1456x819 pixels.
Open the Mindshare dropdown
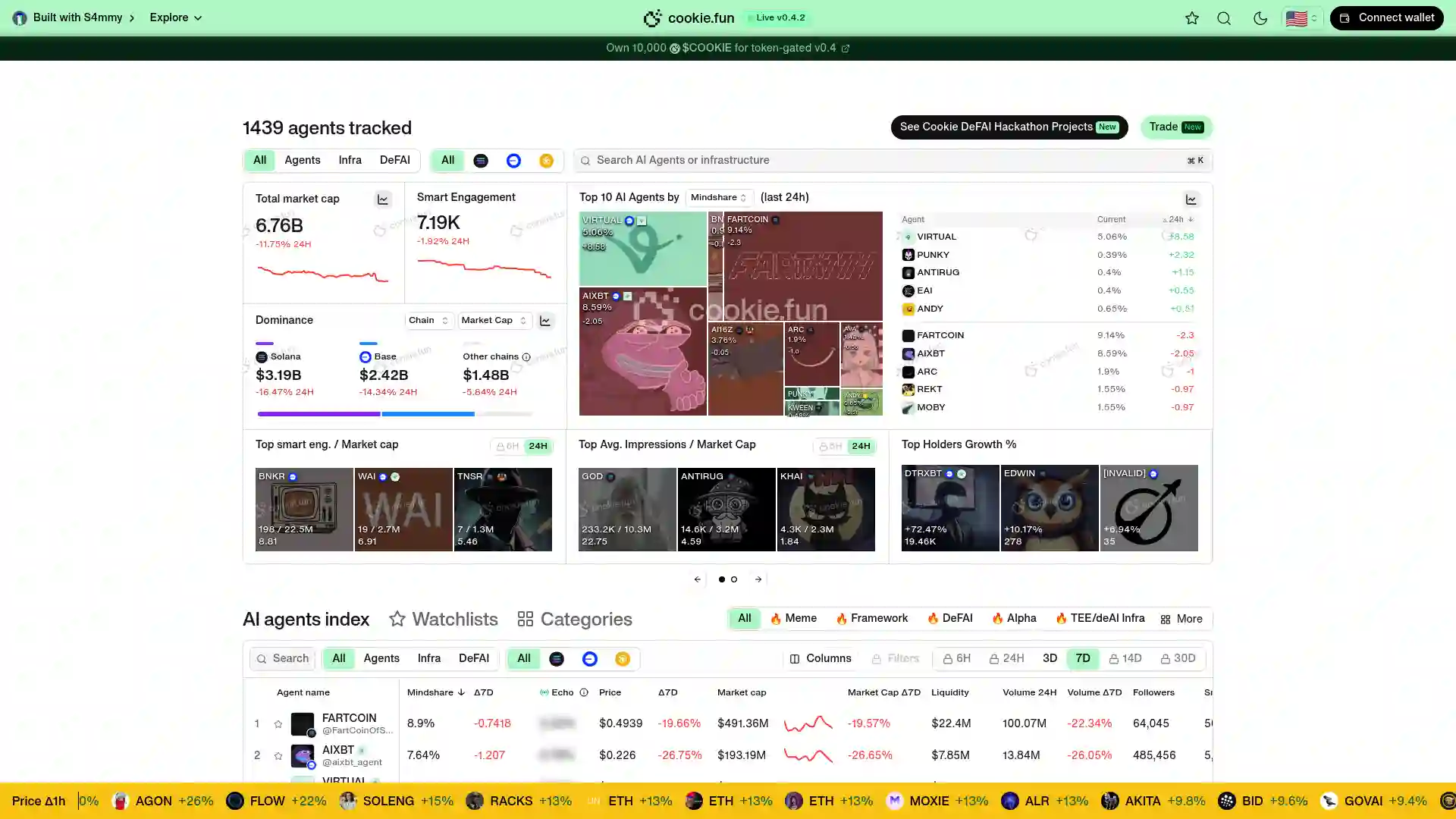coord(719,197)
